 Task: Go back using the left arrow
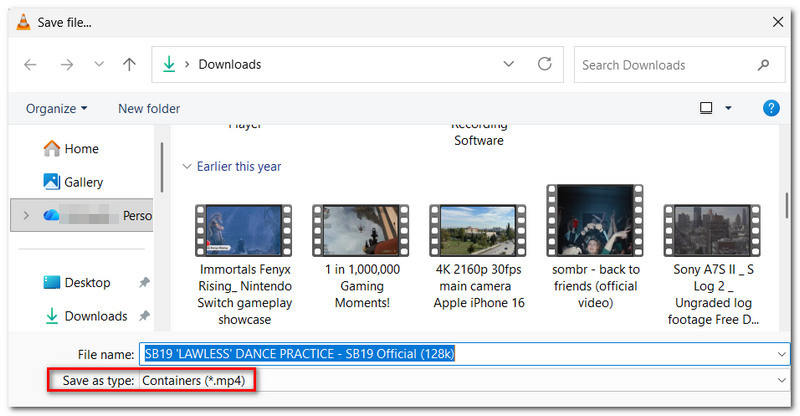tap(30, 64)
